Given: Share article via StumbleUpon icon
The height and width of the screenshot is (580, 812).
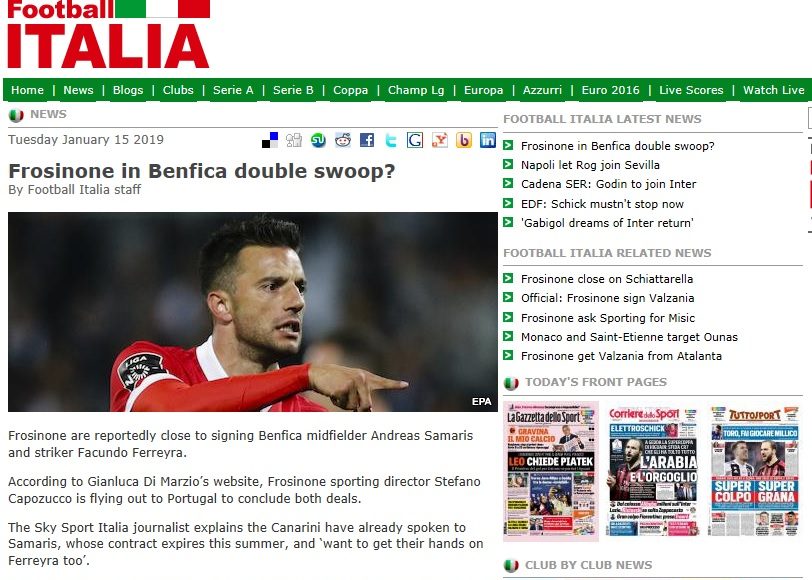Looking at the screenshot, I should [318, 140].
